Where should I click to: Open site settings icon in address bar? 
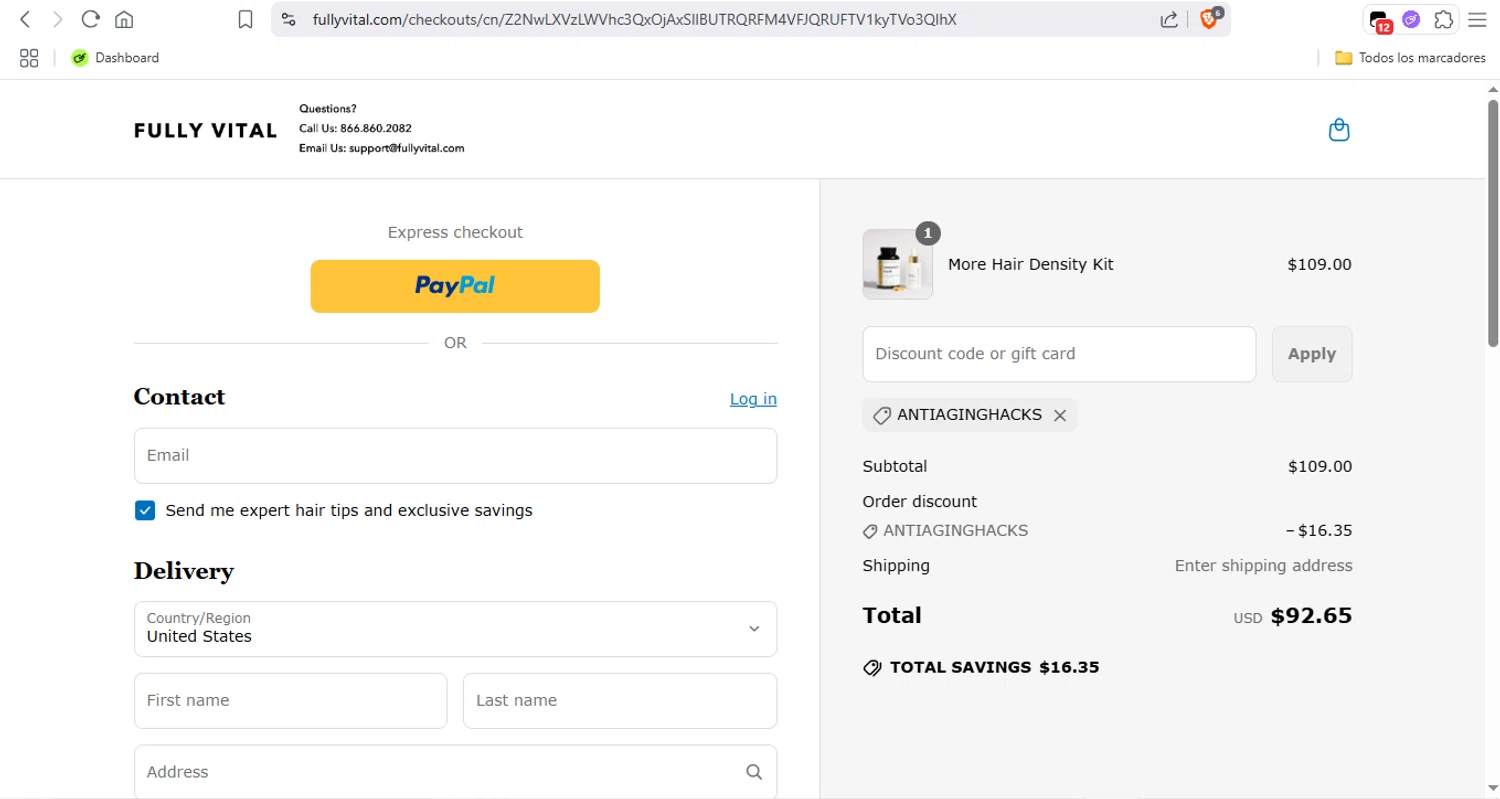point(289,19)
